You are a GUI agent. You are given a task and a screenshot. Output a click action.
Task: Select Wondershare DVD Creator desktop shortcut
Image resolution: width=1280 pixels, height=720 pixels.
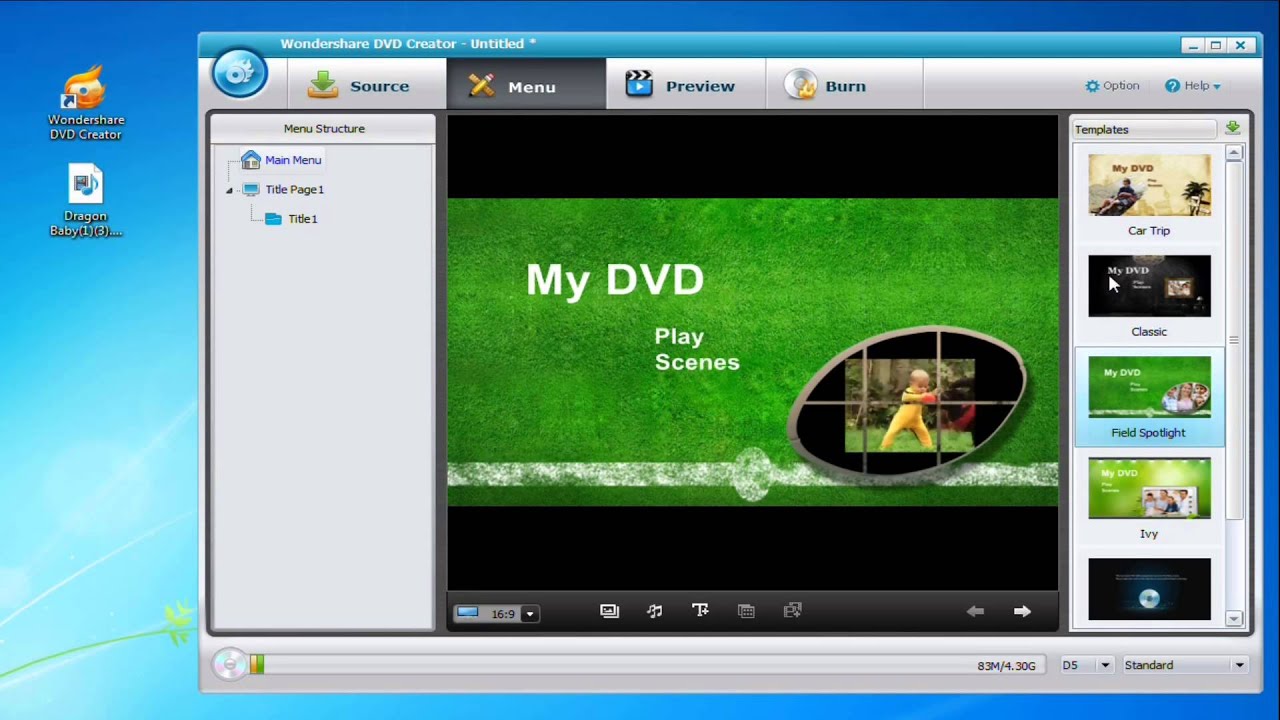pyautogui.click(x=86, y=103)
